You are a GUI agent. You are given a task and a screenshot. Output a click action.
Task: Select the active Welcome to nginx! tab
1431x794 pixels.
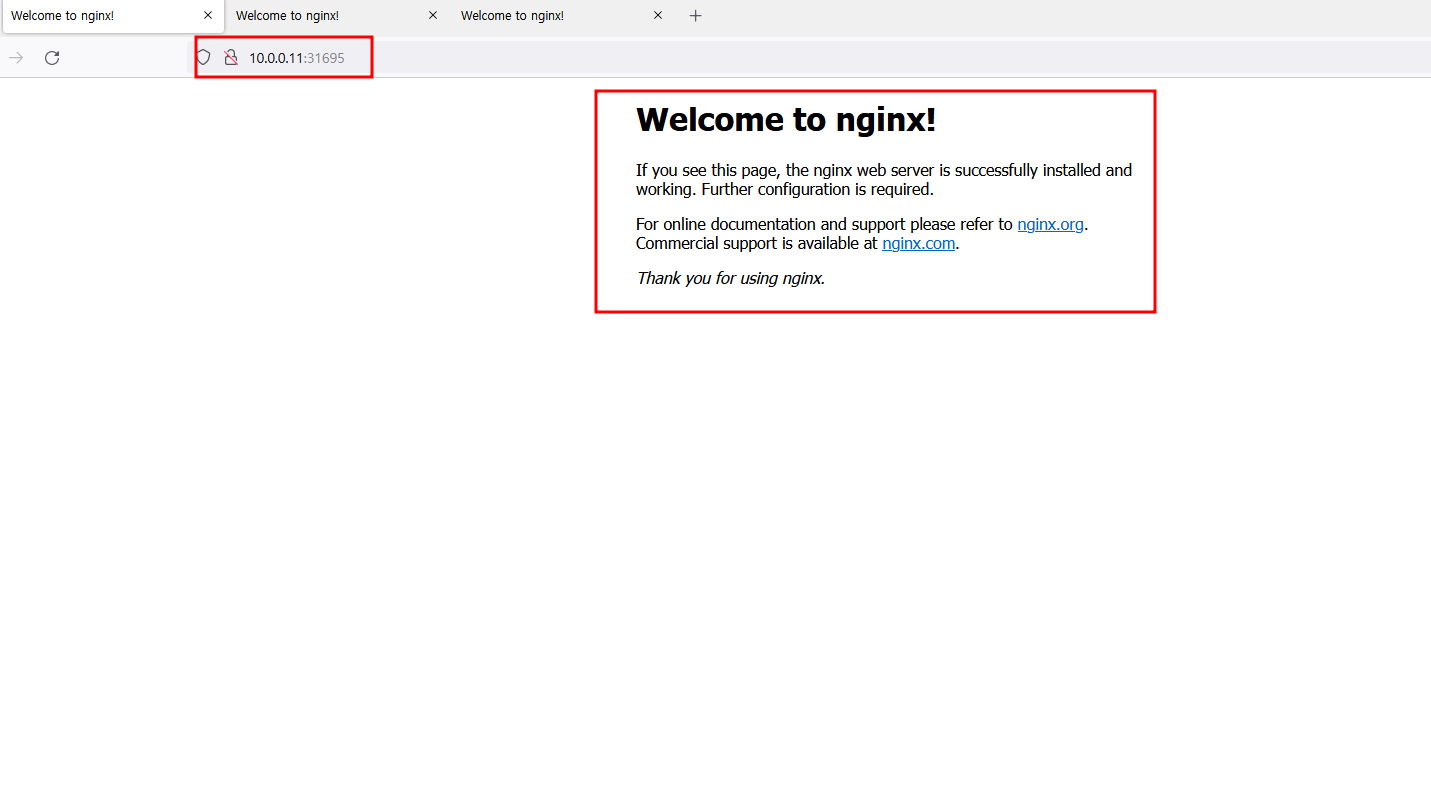(x=112, y=16)
